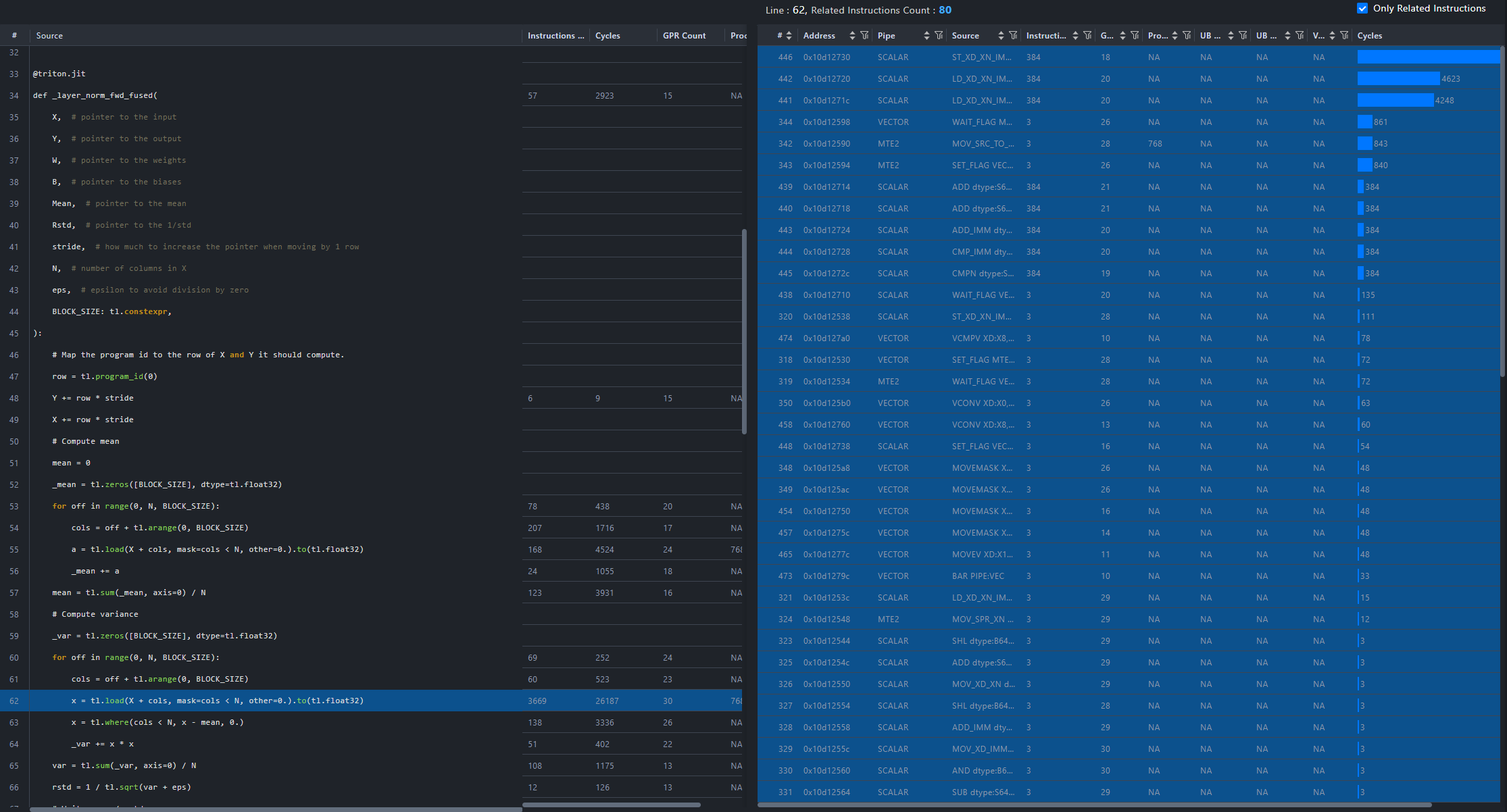Screen dimensions: 1507x812
Task: Click the Cycles header in source table
Action: pyautogui.click(x=608, y=36)
